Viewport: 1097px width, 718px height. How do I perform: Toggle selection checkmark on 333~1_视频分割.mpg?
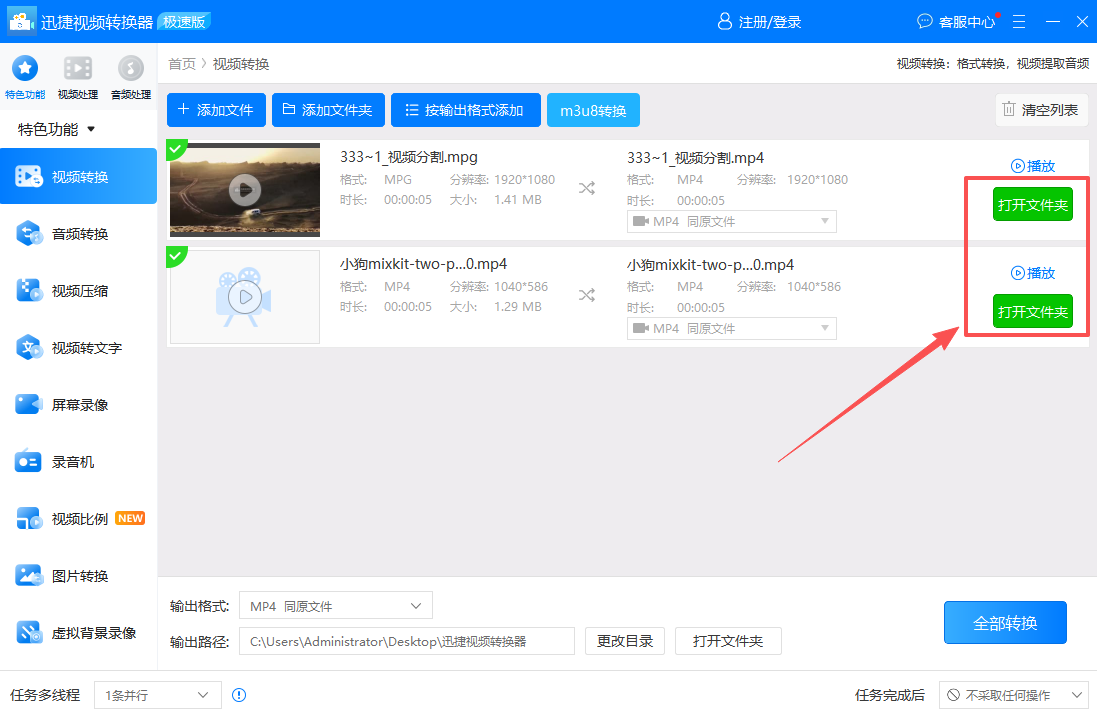[177, 149]
